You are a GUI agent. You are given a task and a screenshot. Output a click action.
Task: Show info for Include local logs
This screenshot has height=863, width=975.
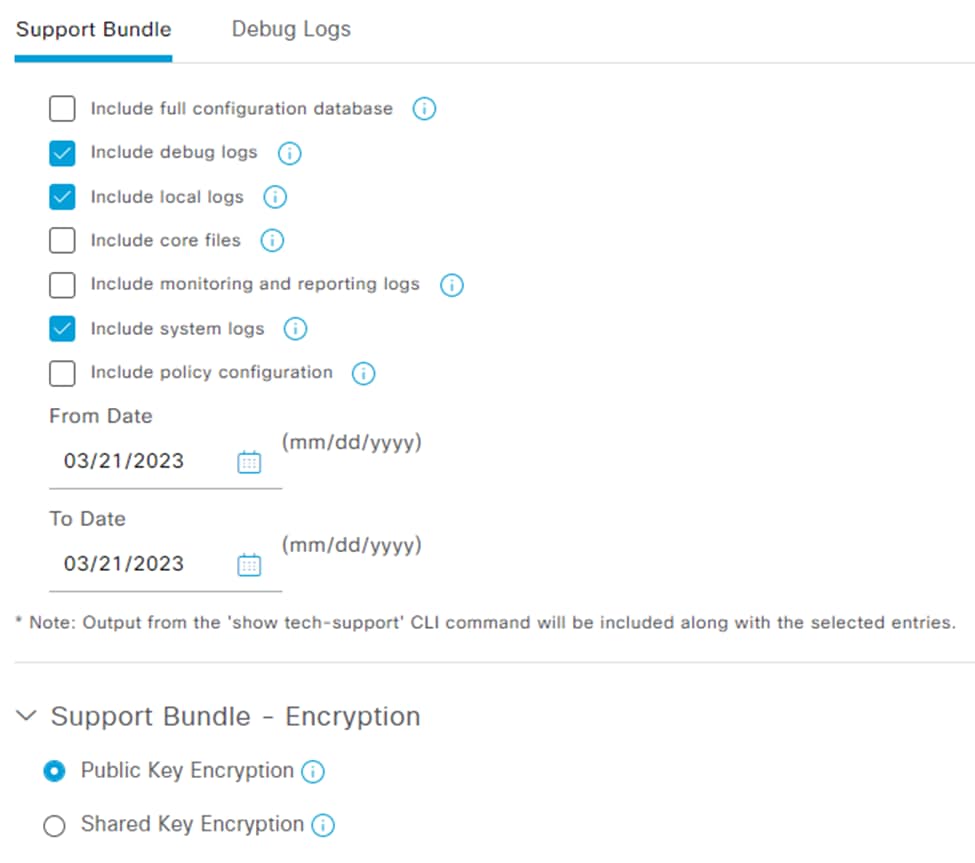click(x=275, y=197)
